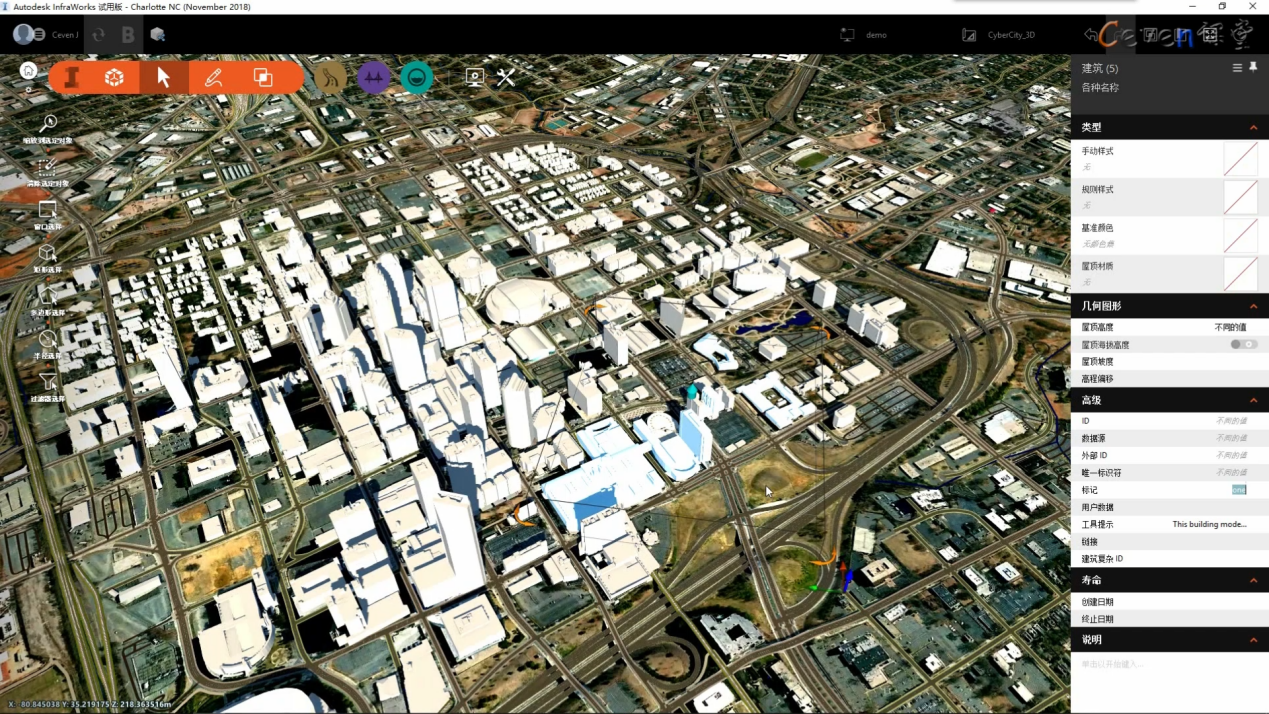
Task: Go to the home view icon
Action: click(x=28, y=71)
